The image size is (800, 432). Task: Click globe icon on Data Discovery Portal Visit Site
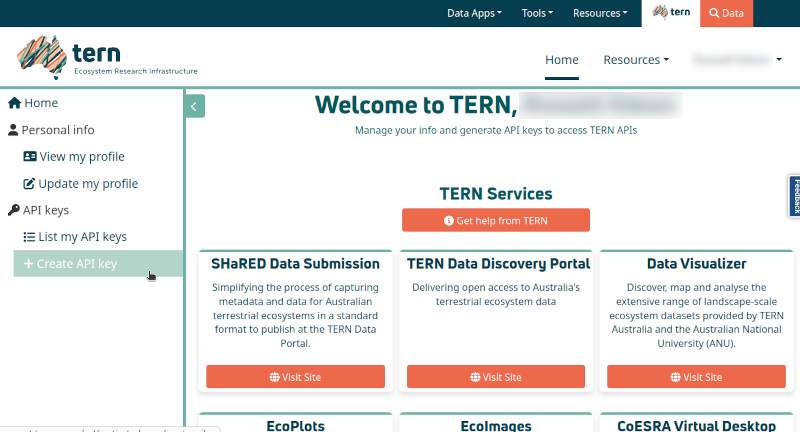coord(475,377)
